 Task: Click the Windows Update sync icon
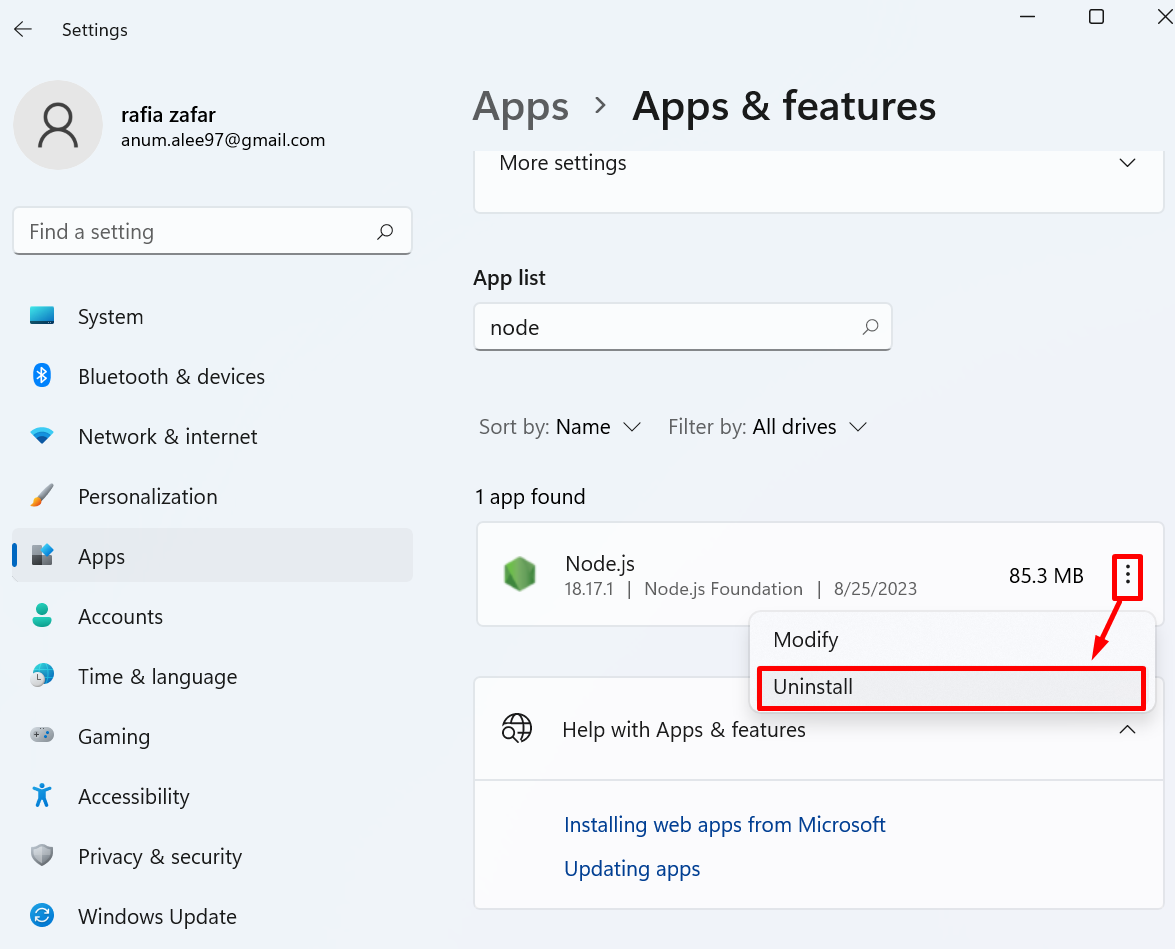(x=42, y=915)
